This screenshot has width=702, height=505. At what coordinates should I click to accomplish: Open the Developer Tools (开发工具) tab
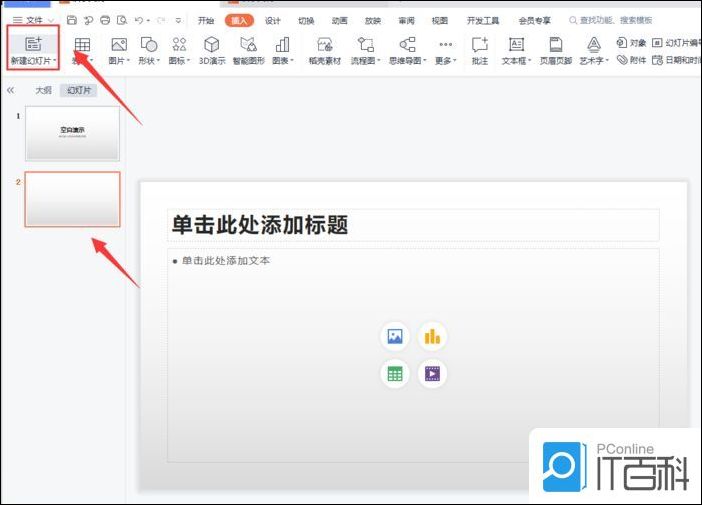(483, 21)
